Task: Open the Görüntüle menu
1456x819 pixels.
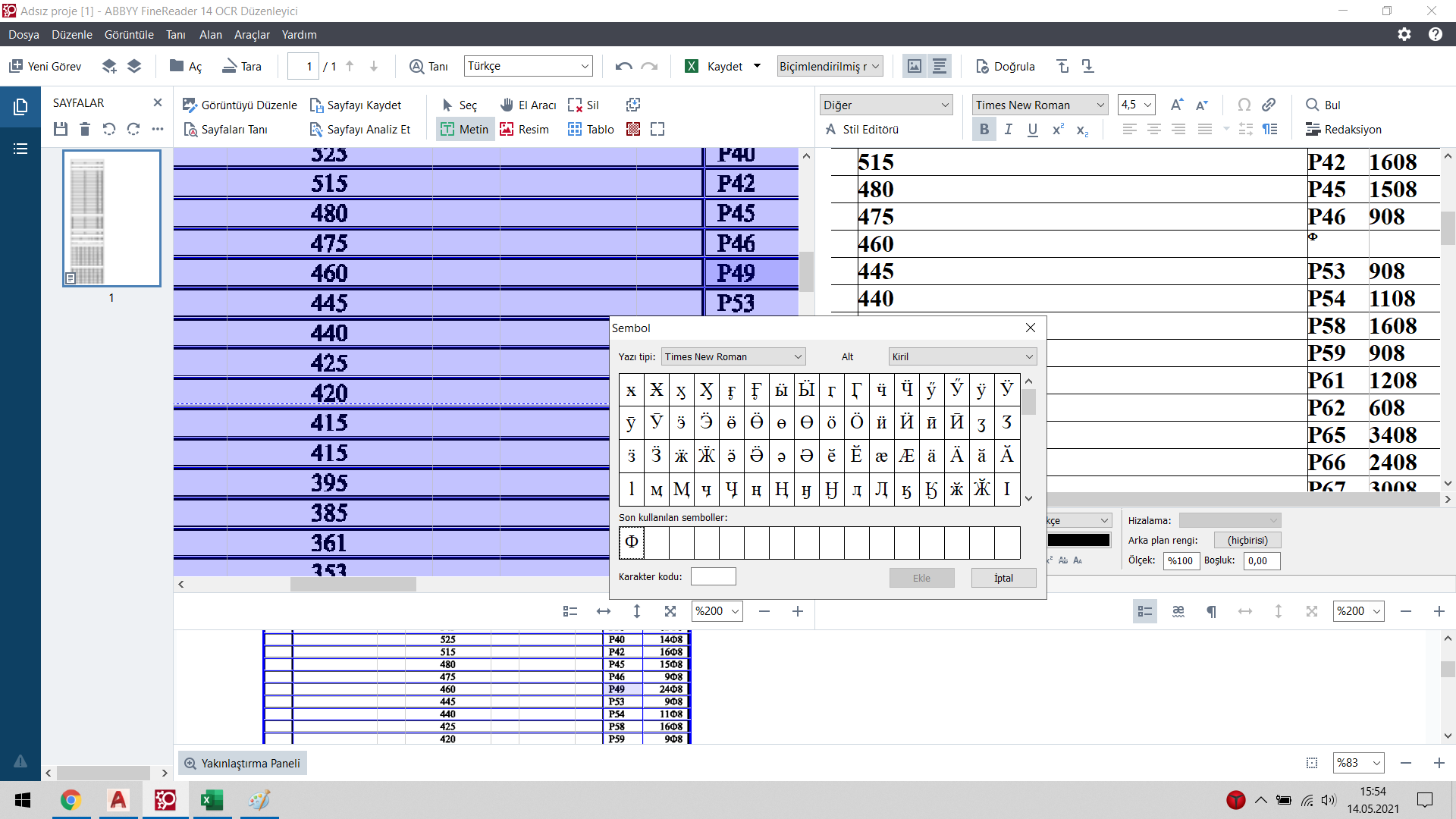Action: pyautogui.click(x=129, y=35)
